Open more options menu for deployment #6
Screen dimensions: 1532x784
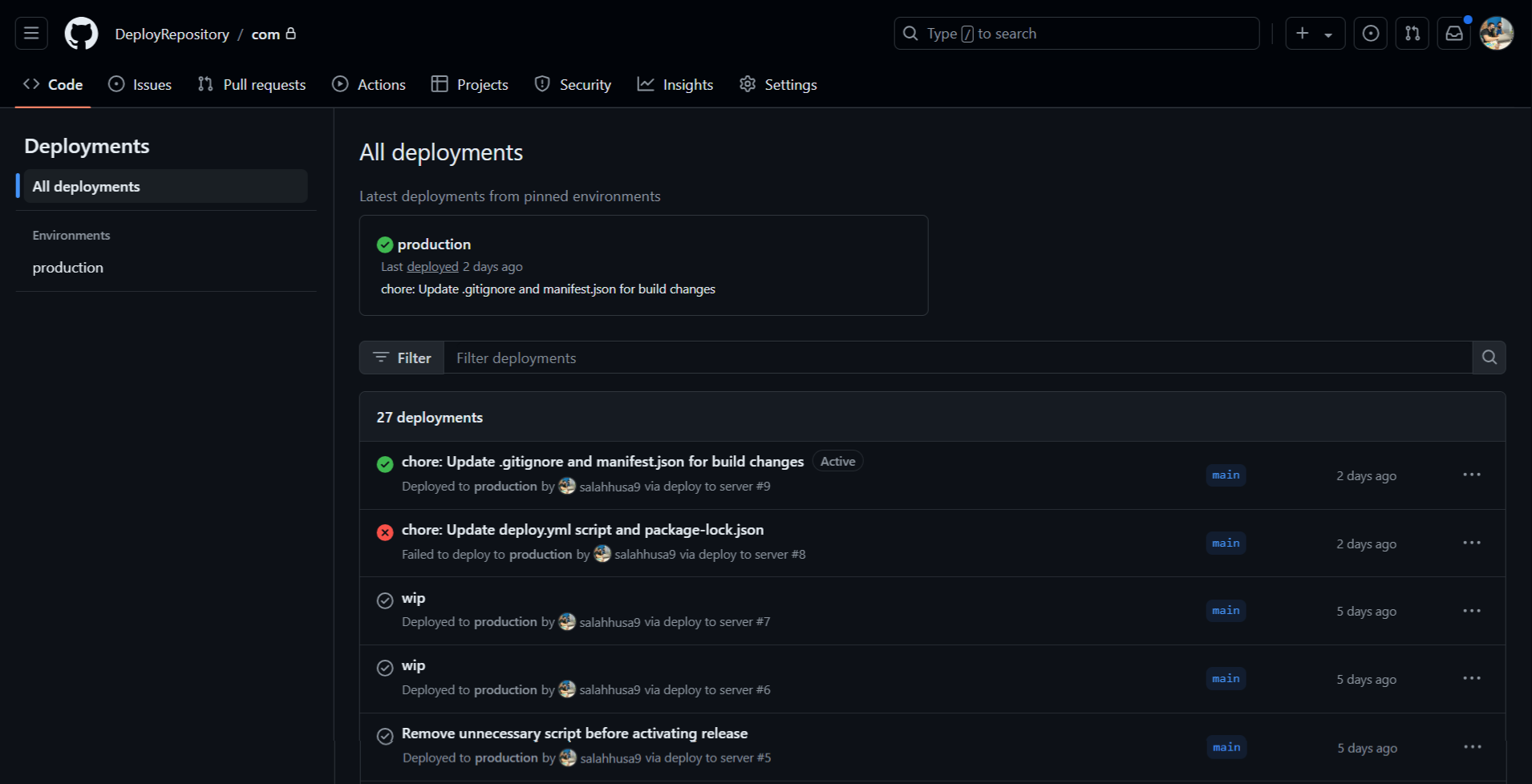tap(1472, 678)
